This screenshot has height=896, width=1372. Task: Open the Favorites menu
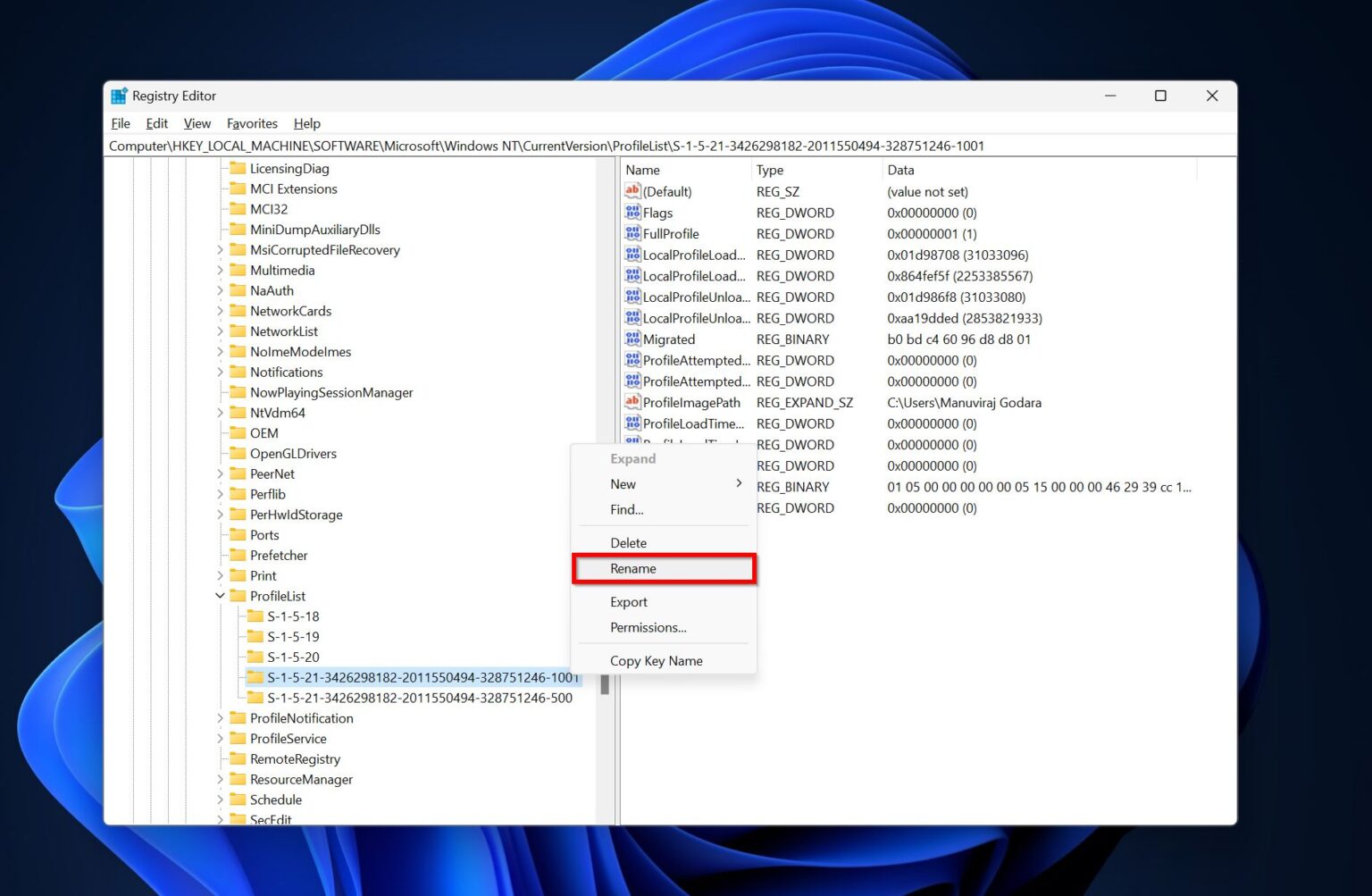252,123
